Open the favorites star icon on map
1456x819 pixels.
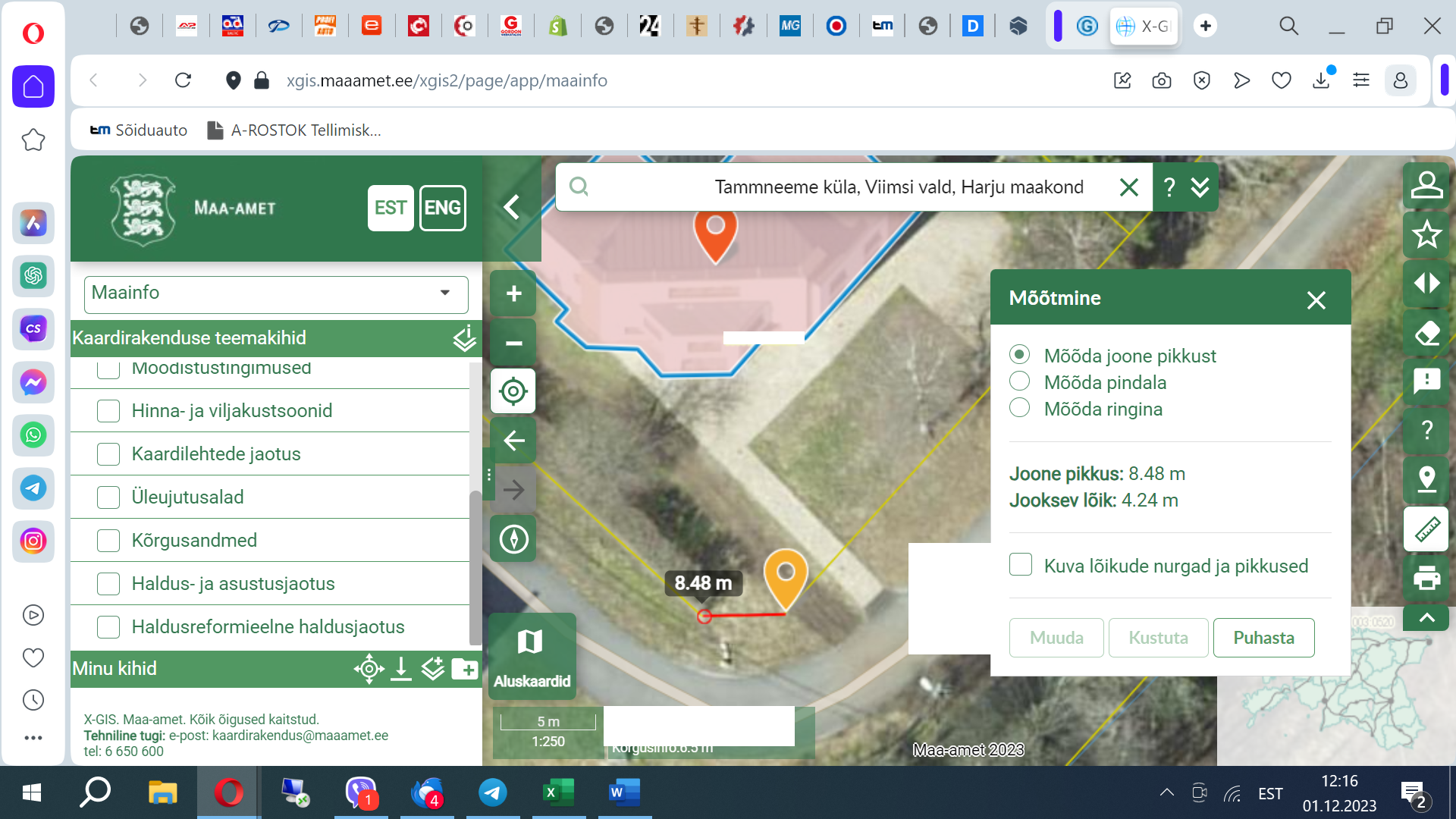tap(1426, 234)
